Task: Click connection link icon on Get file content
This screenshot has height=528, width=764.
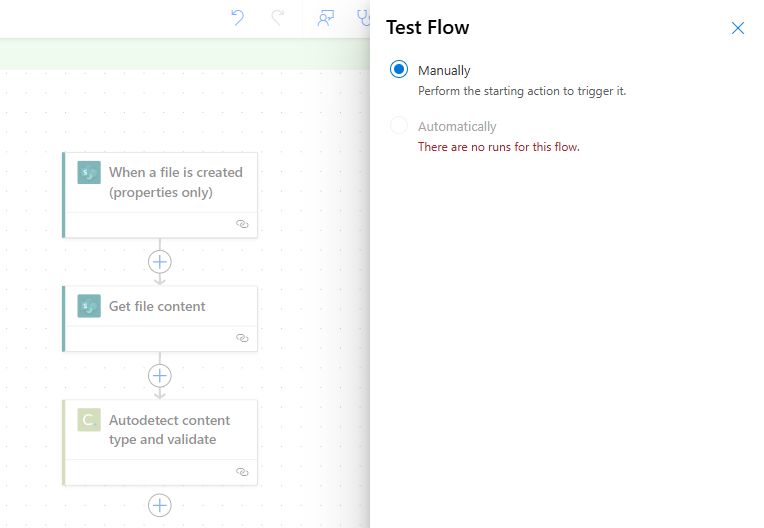Action: coord(242,338)
